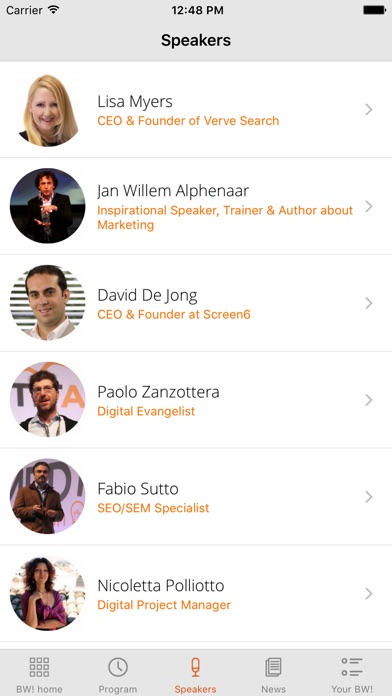Select Fabio Sutto's profile picture
392x696 pixels.
coord(48,496)
